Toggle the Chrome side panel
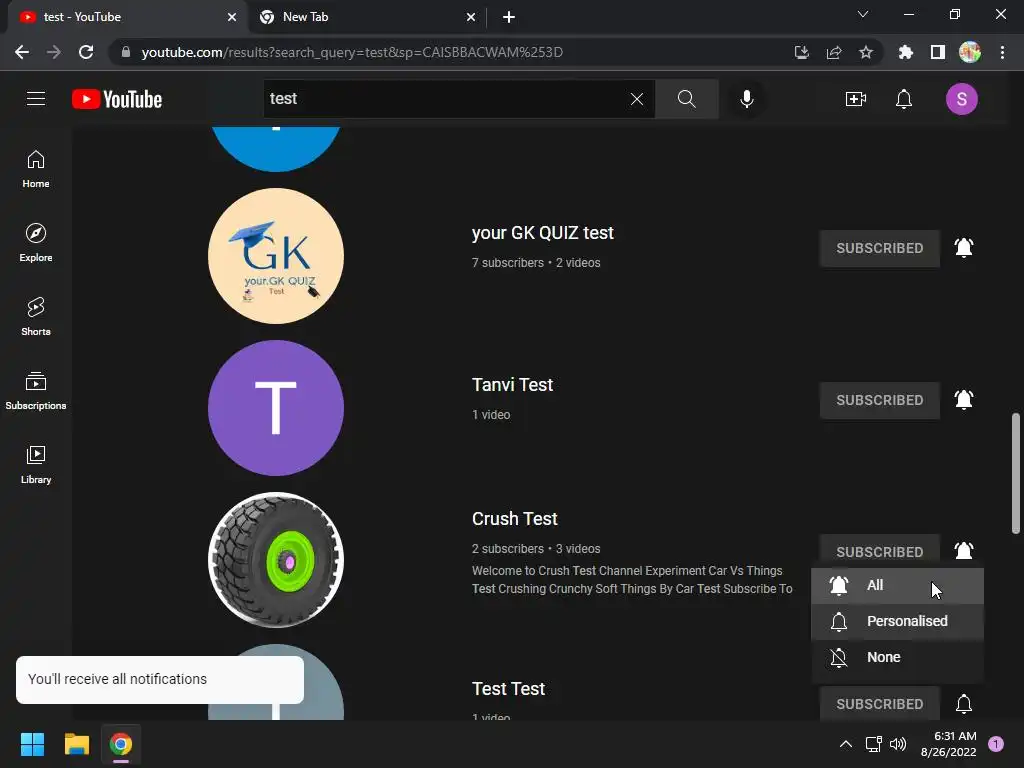The height and width of the screenshot is (768, 1024). click(x=938, y=52)
